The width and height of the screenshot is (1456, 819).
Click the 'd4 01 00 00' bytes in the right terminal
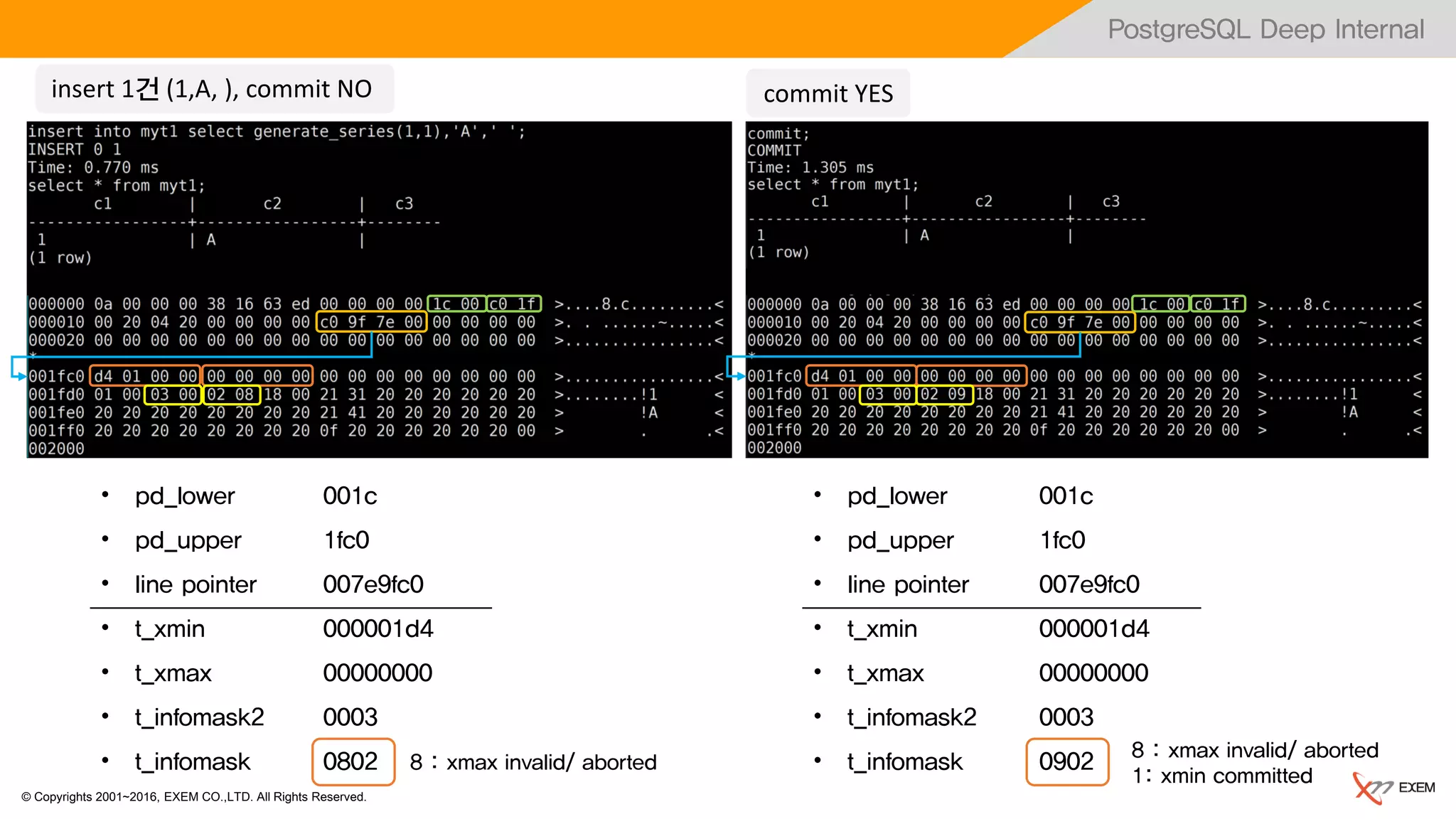coord(861,376)
